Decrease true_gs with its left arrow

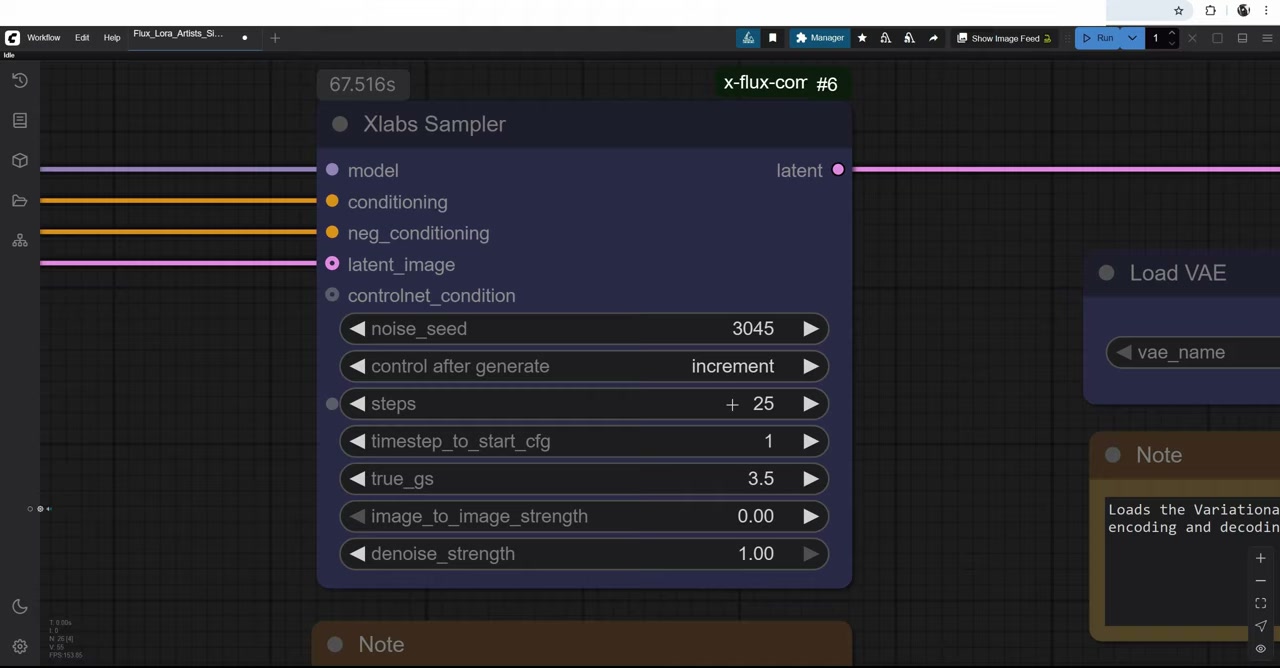[357, 479]
